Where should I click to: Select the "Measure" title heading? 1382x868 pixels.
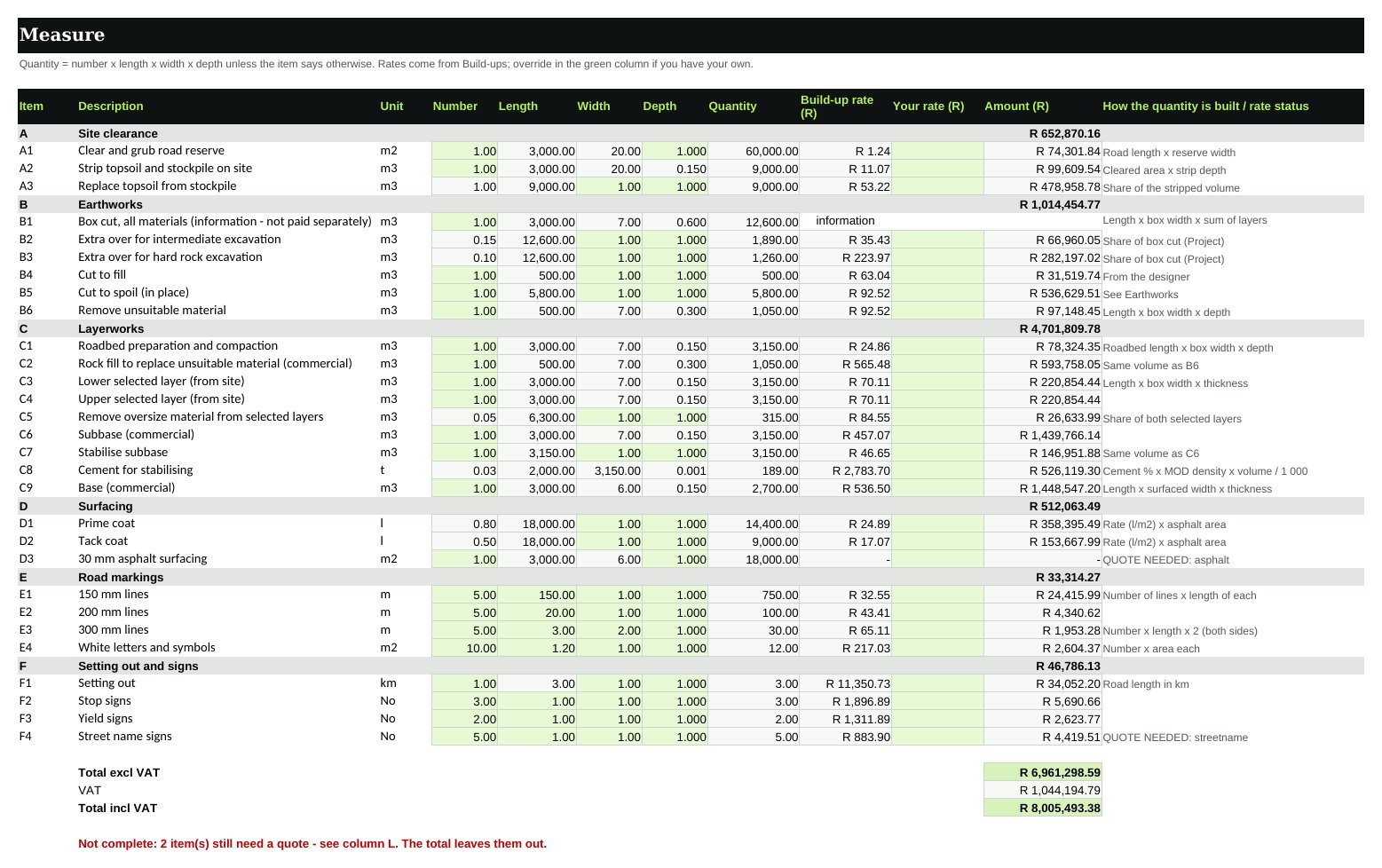[62, 35]
